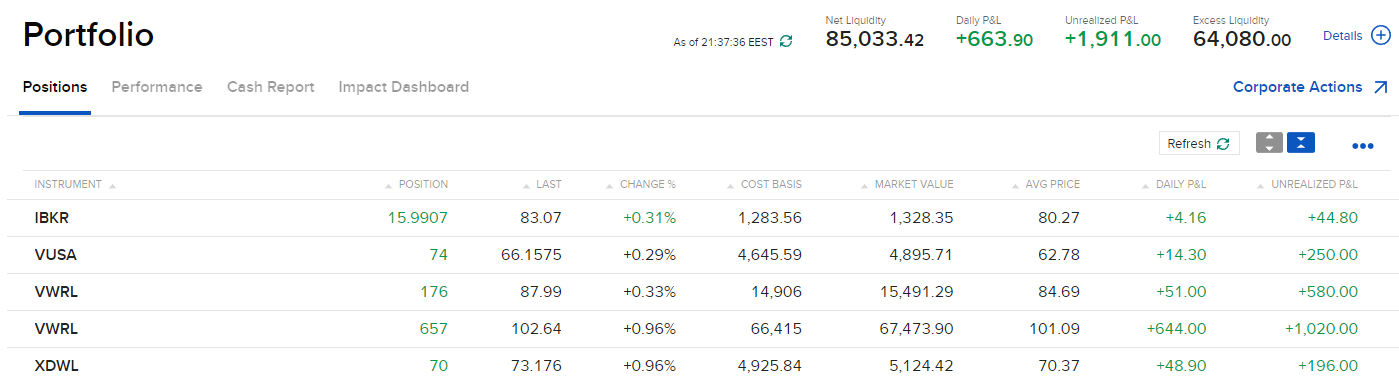Click the Portfolio page heading
The height and width of the screenshot is (387, 1399).
88,35
